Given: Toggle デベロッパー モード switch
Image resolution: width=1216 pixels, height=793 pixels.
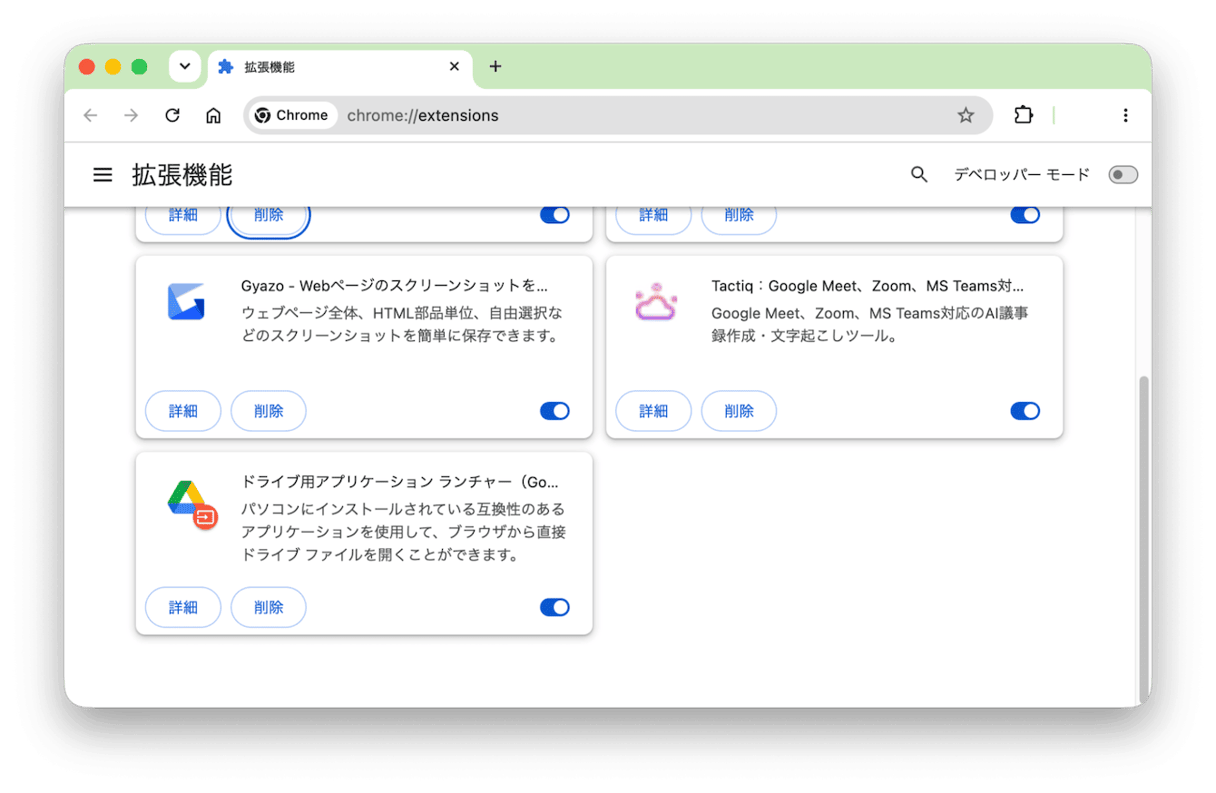Looking at the screenshot, I should click(x=1123, y=175).
